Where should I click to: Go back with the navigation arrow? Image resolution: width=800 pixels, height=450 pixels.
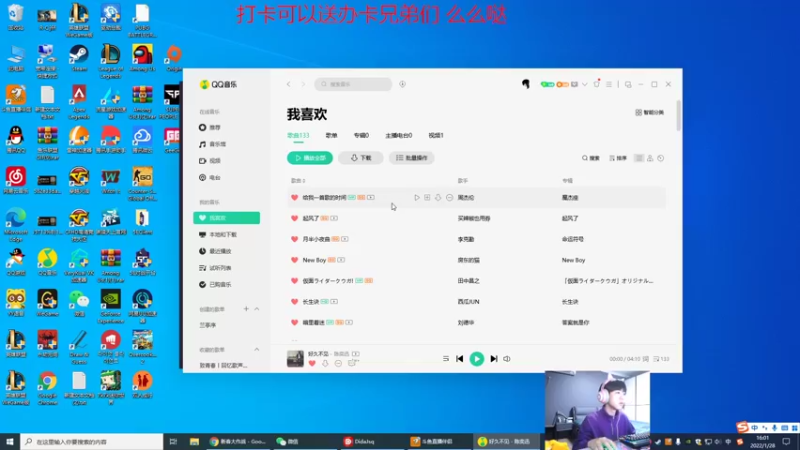[x=289, y=84]
